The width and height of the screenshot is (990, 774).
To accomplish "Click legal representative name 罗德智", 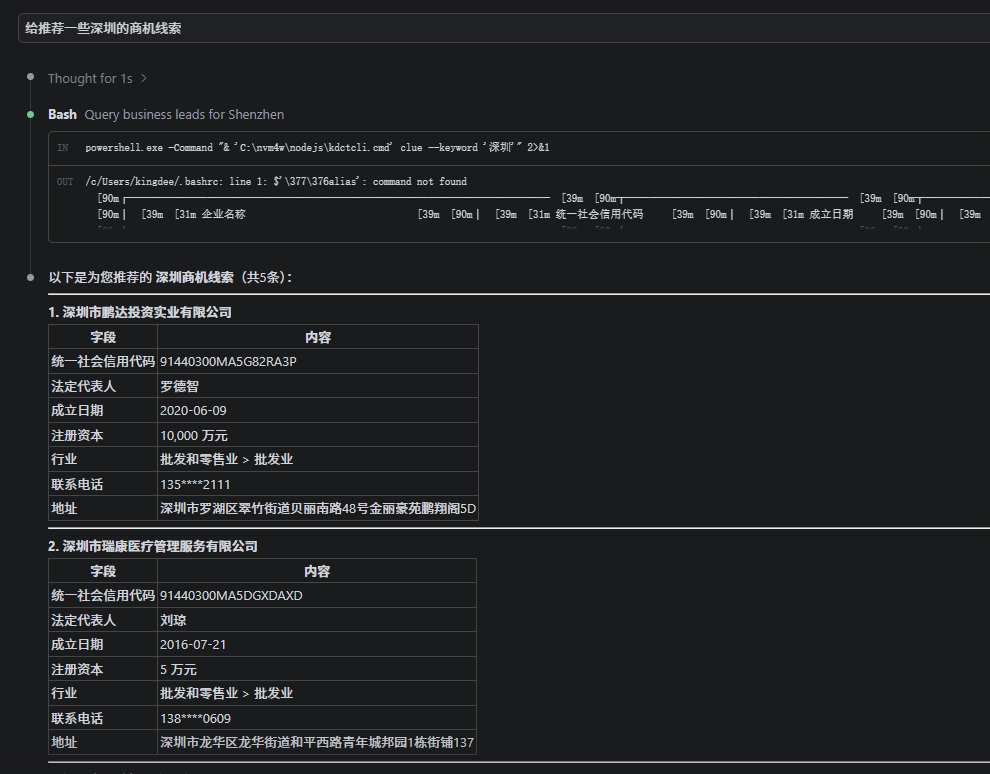I will pos(179,386).
